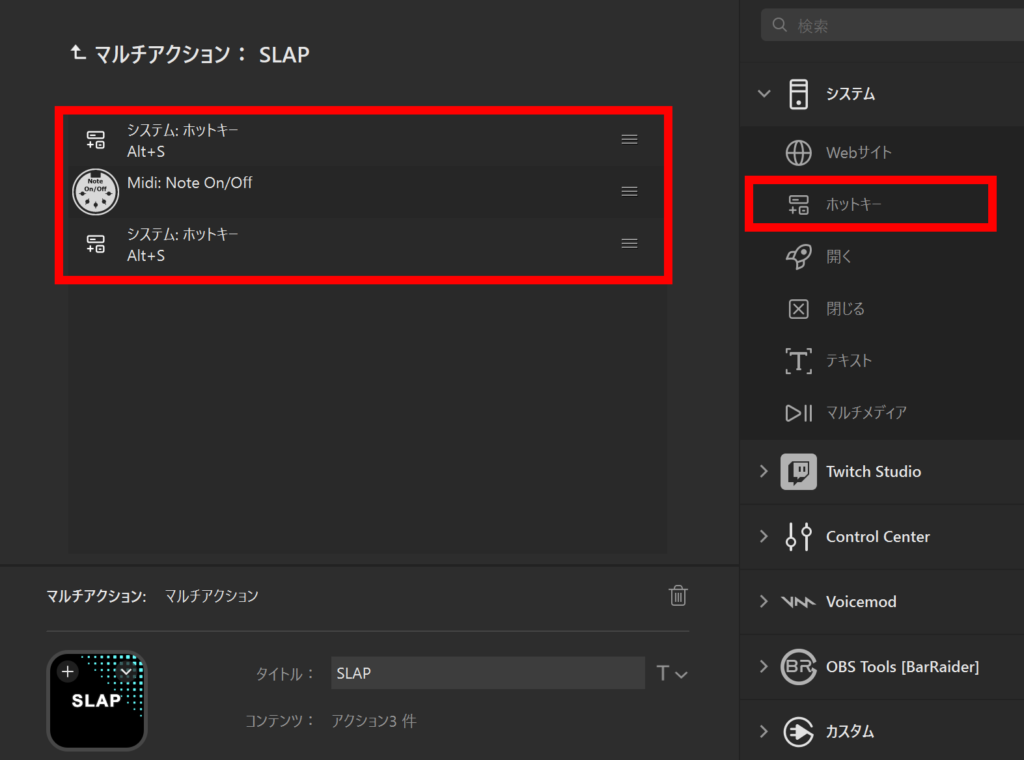Viewport: 1024px width, 760px height.
Task: Click the trash icon to delete multi-action
Action: [x=678, y=596]
